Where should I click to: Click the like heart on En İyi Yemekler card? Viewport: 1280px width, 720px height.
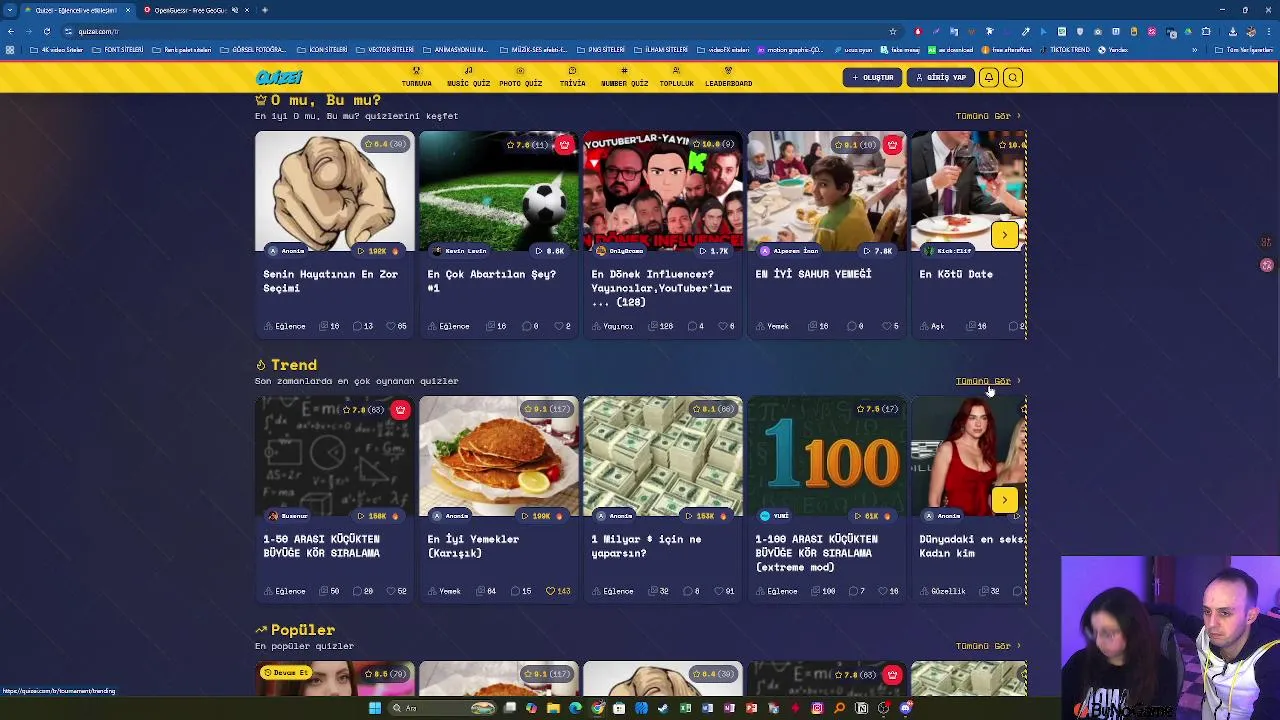(558, 591)
